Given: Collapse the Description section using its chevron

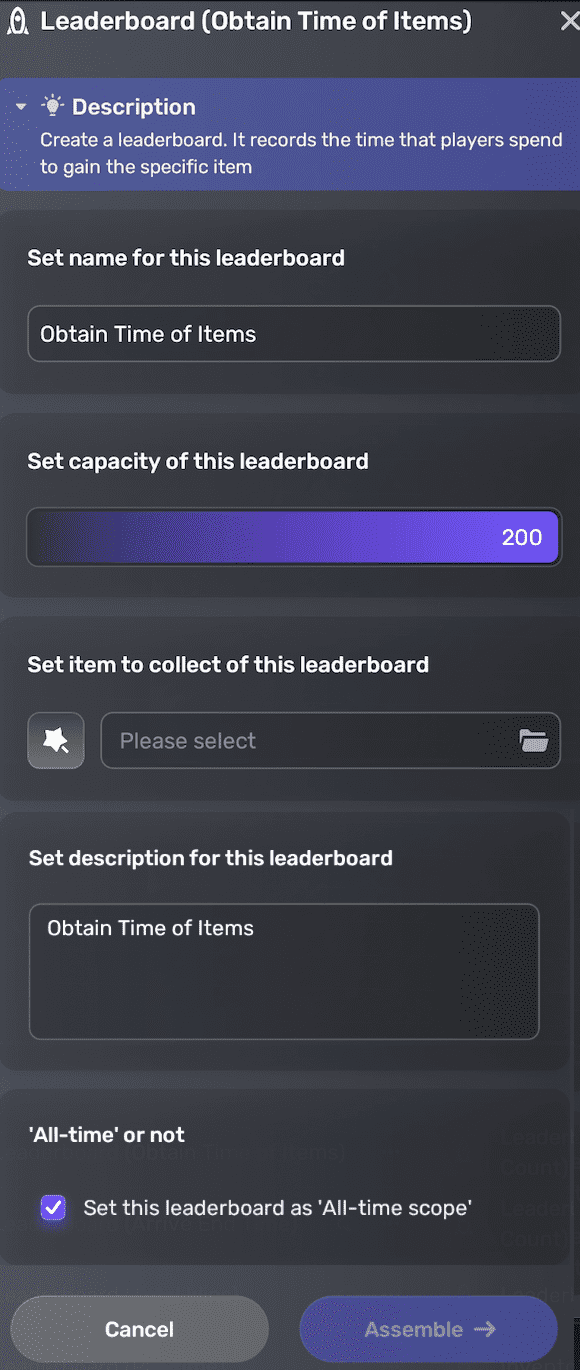Looking at the screenshot, I should coord(22,106).
